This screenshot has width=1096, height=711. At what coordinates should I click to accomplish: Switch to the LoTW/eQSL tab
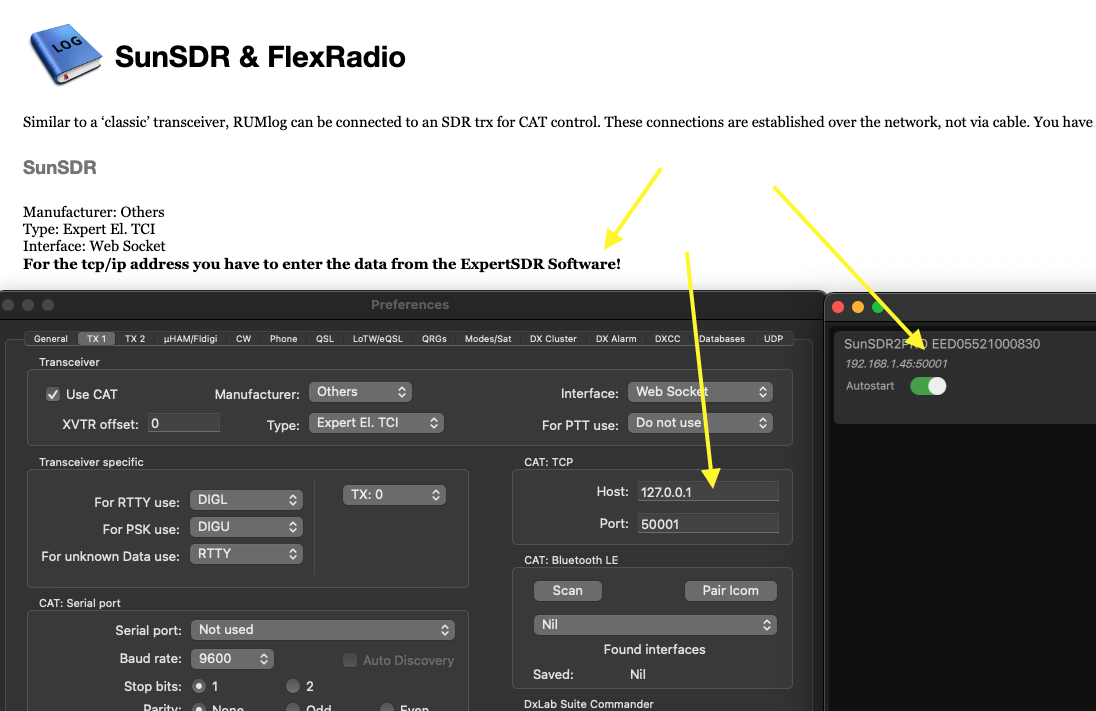click(378, 338)
